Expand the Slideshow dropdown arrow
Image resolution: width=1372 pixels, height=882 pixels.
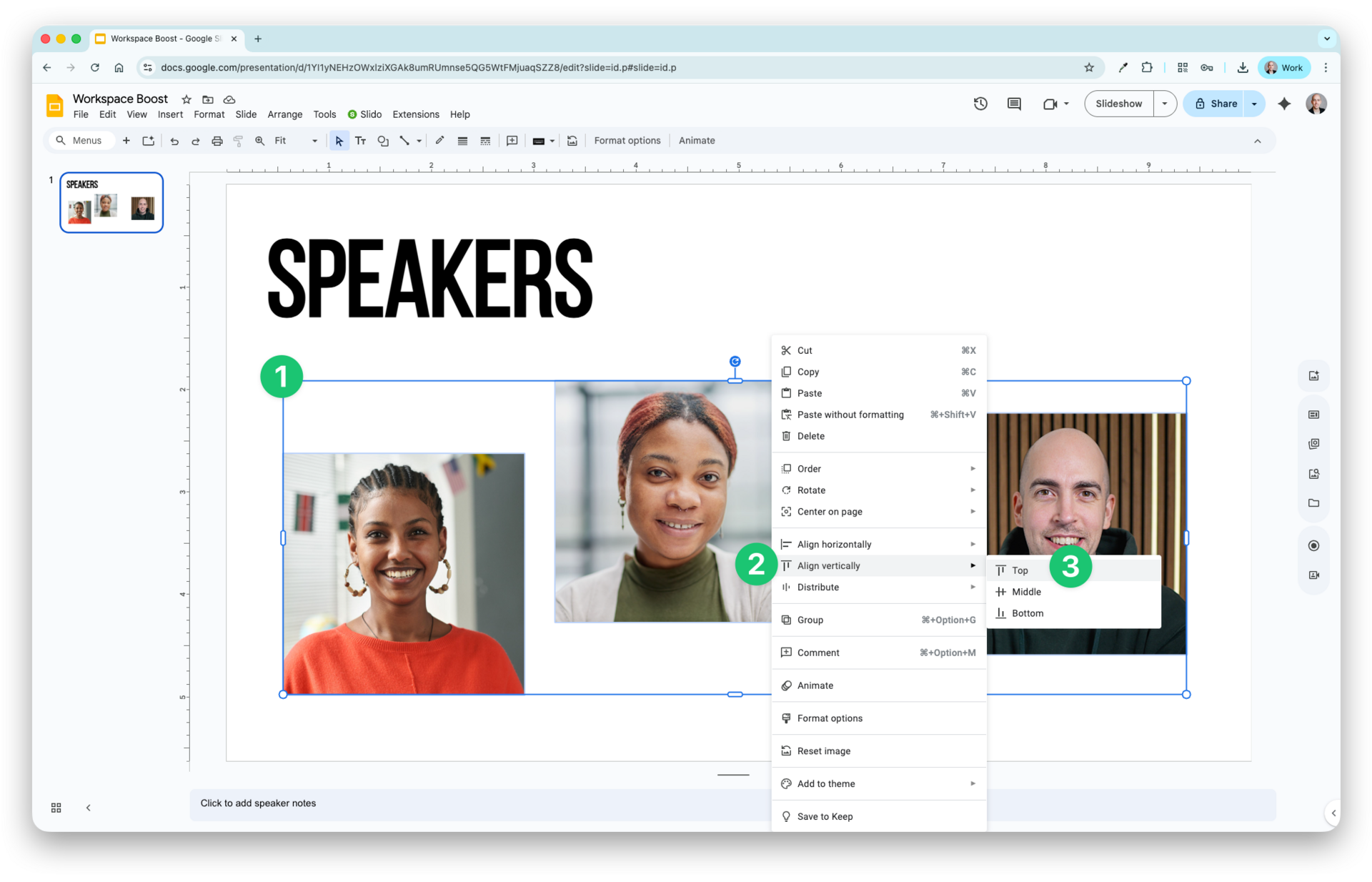tap(1165, 103)
